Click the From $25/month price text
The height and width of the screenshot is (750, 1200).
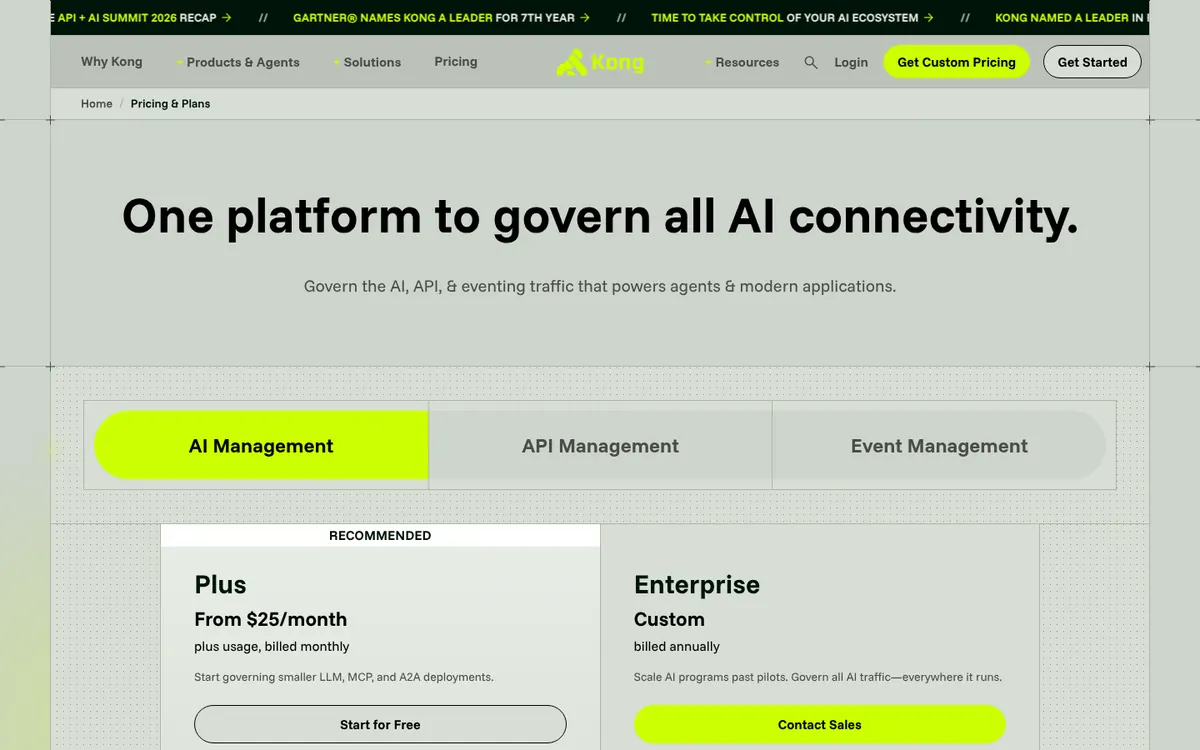pos(271,619)
